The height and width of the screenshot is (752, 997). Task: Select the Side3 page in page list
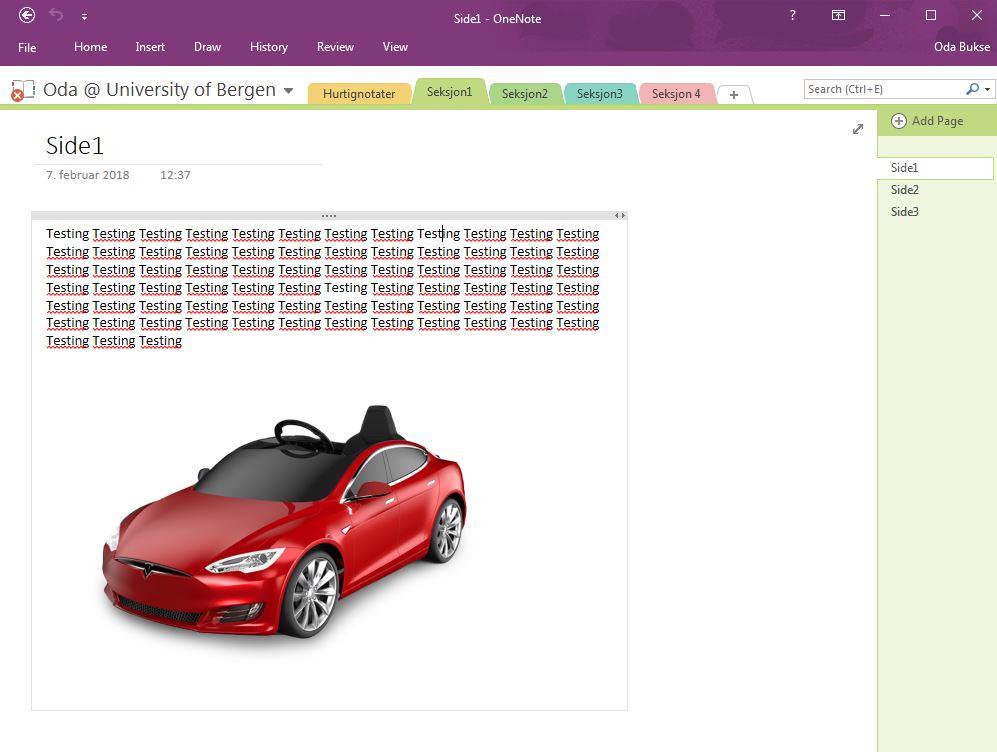point(935,212)
